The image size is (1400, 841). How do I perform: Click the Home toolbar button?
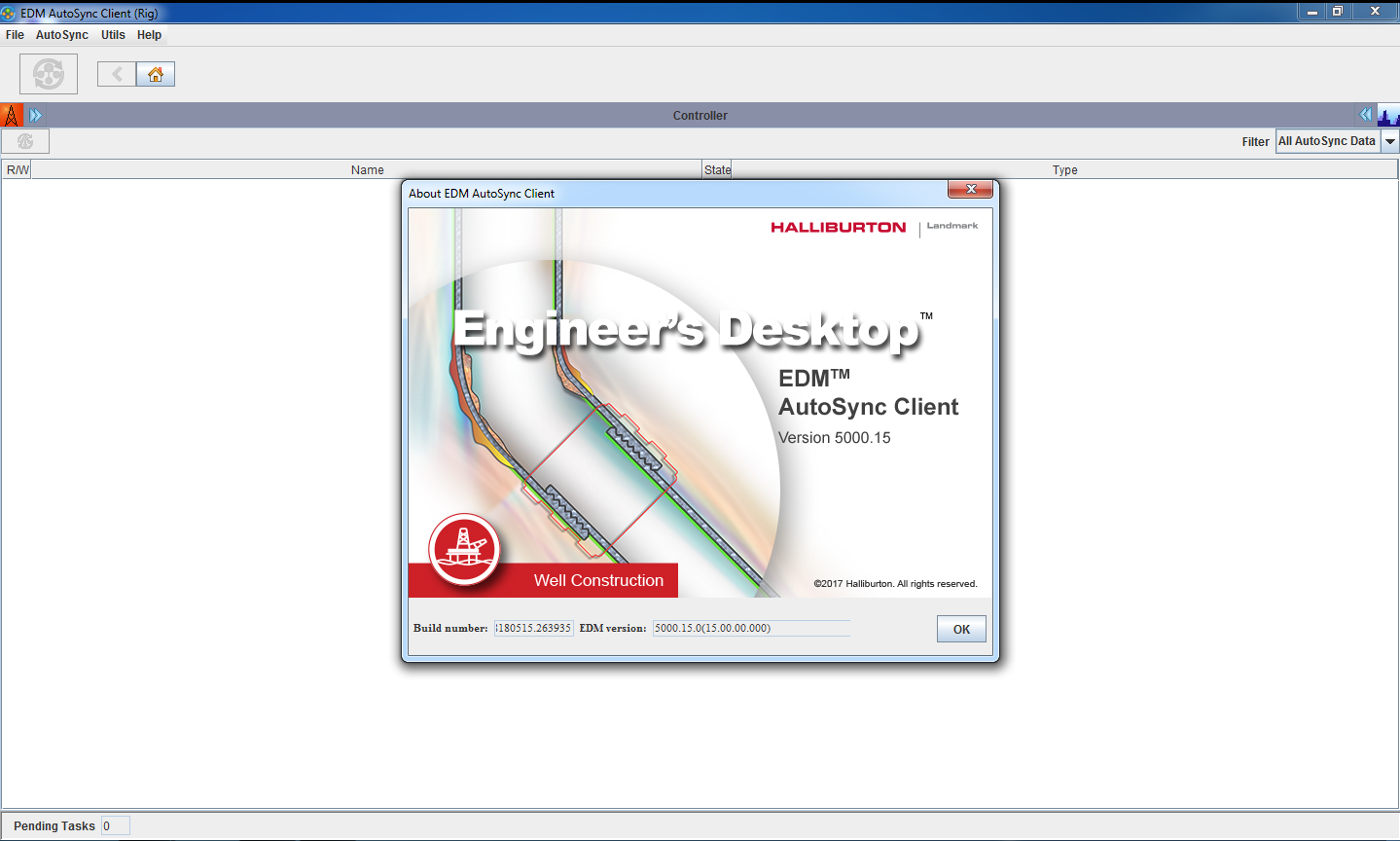pyautogui.click(x=156, y=74)
